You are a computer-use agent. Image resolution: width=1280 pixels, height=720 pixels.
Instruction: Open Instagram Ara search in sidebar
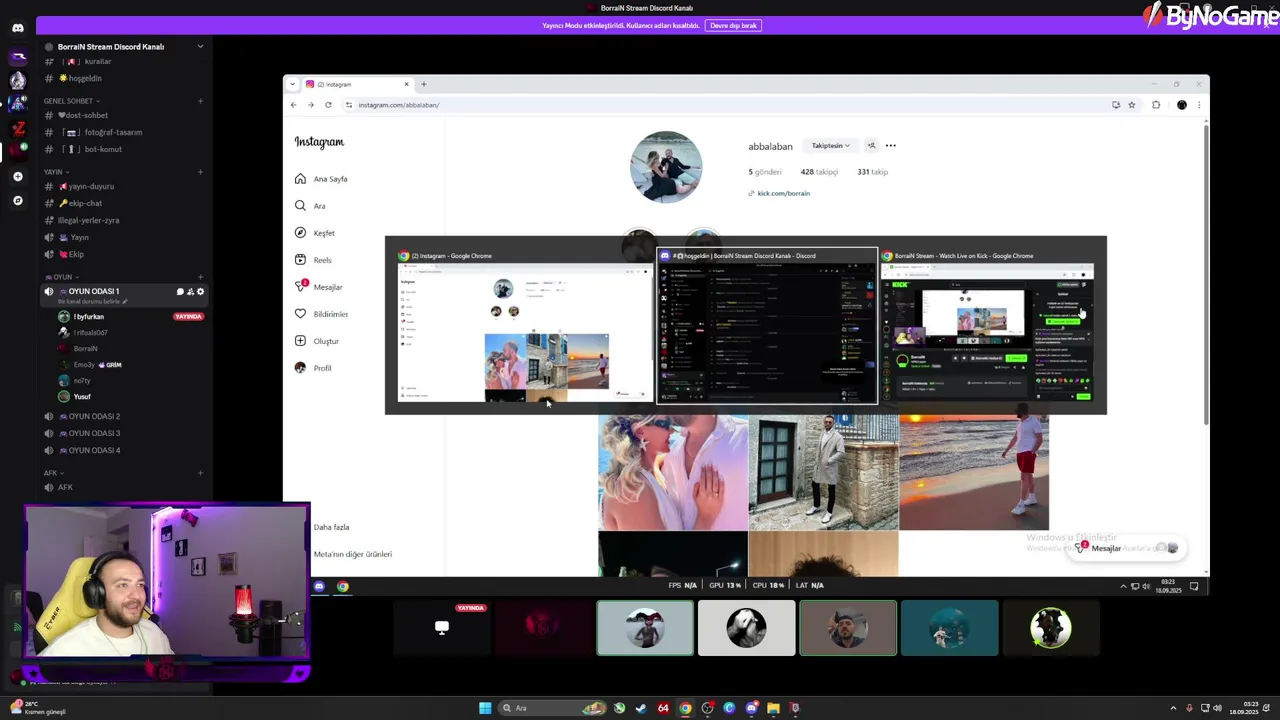(309, 206)
